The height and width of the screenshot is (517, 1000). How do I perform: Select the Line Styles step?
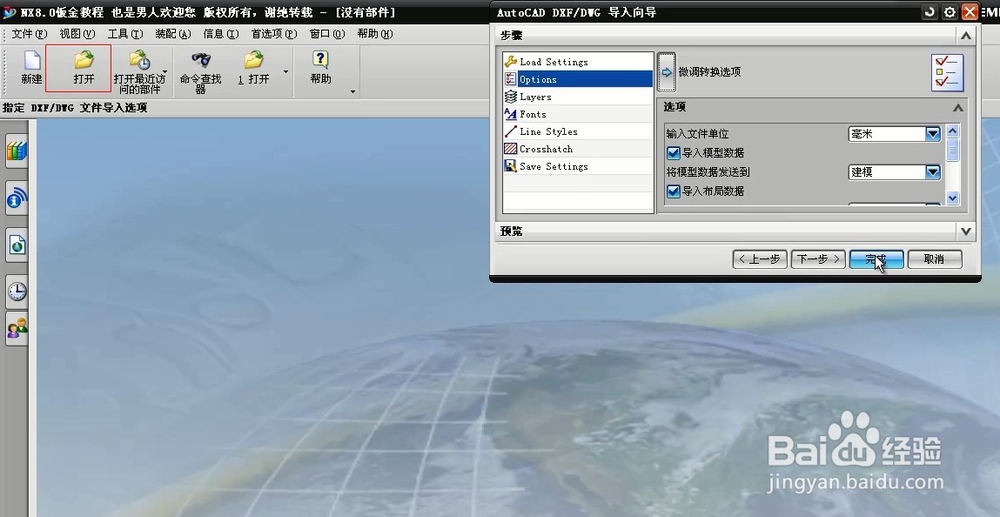pos(578,131)
